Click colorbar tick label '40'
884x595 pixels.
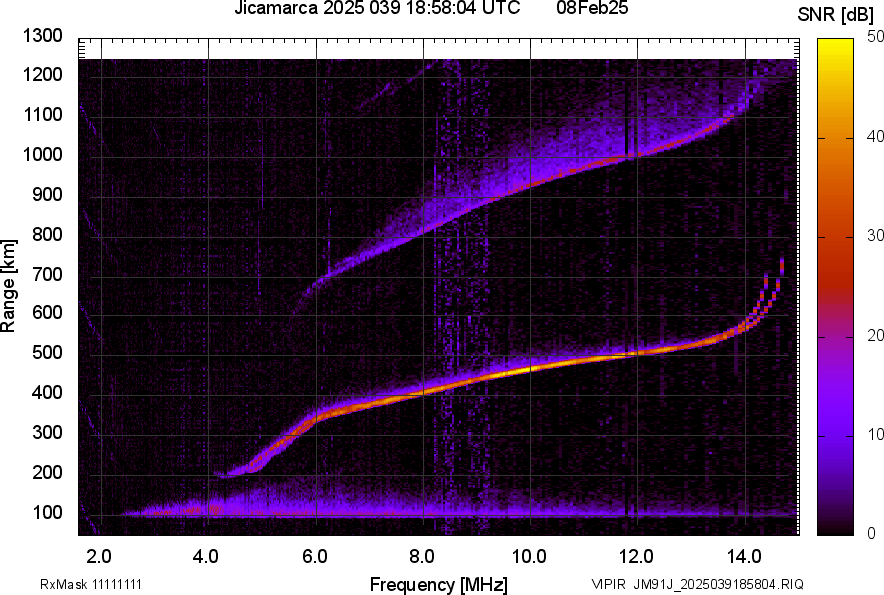875,136
